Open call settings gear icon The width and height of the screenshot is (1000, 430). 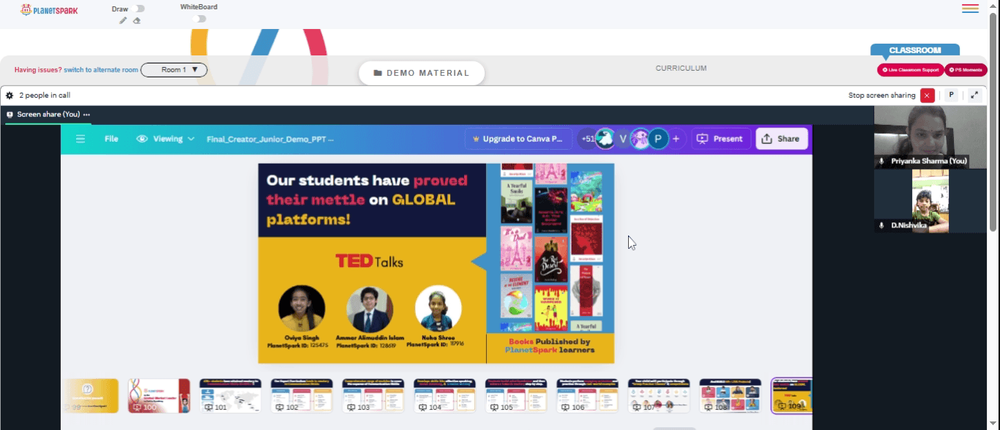click(10, 95)
